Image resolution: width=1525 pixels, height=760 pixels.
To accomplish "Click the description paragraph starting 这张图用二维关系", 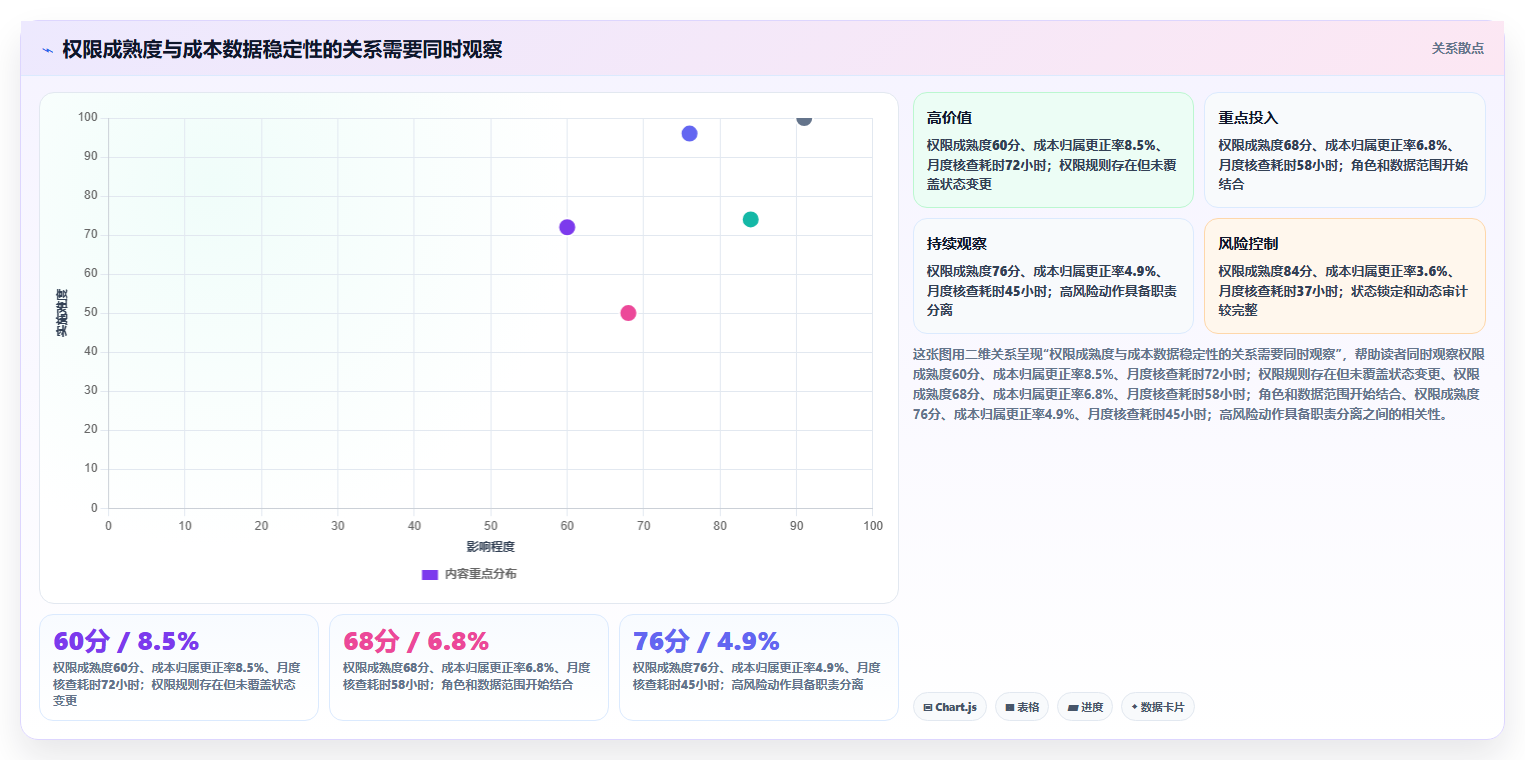I will click(1199, 384).
